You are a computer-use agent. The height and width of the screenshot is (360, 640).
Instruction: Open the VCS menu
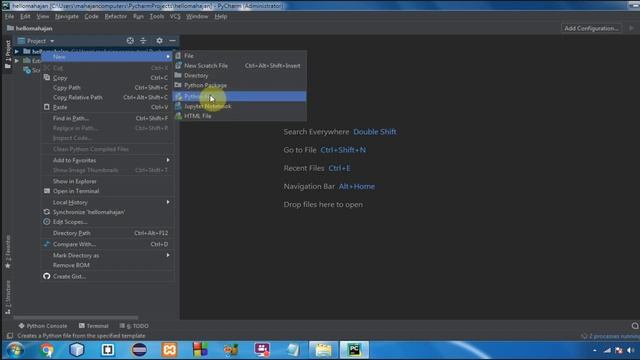[175, 17]
